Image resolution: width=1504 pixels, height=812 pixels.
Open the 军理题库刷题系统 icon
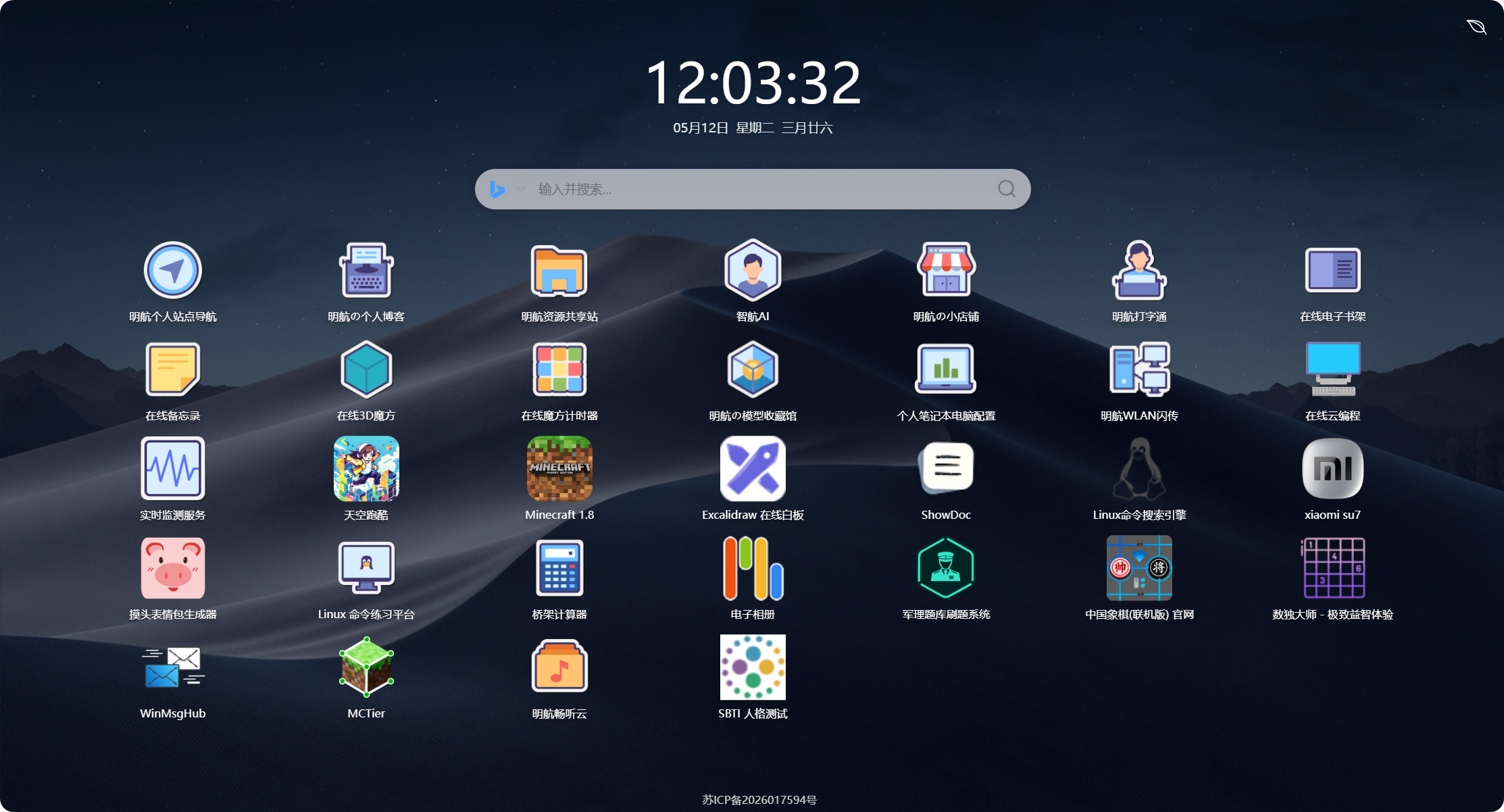[x=946, y=568]
